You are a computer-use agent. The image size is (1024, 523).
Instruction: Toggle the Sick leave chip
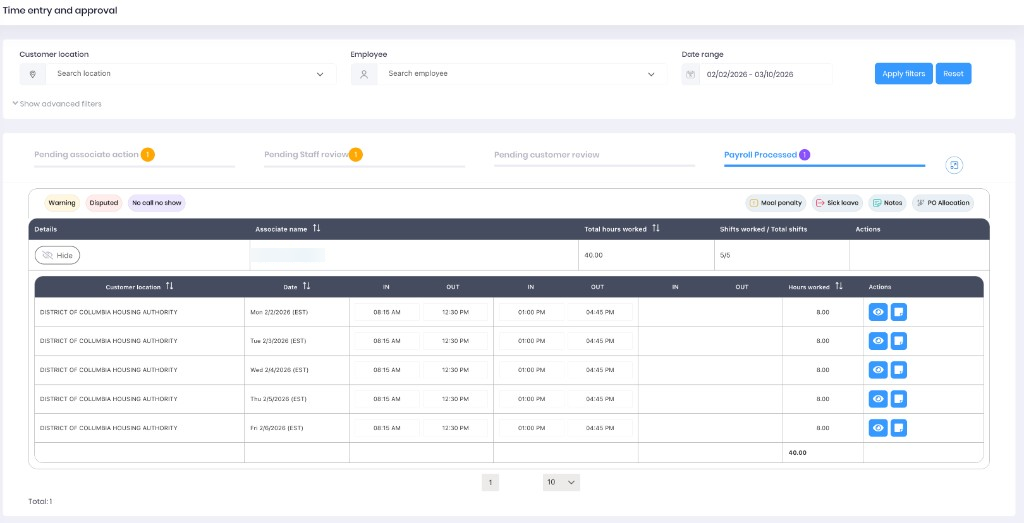[837, 203]
